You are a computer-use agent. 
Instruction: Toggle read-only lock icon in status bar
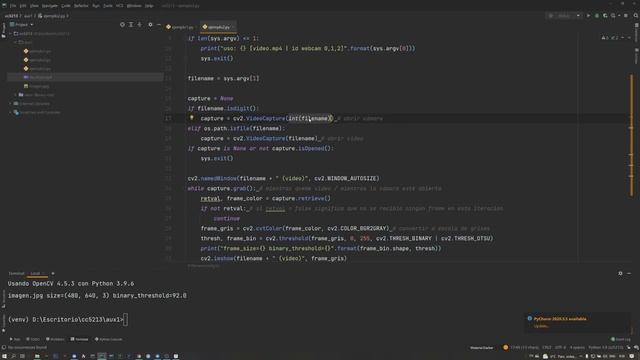click(629, 348)
